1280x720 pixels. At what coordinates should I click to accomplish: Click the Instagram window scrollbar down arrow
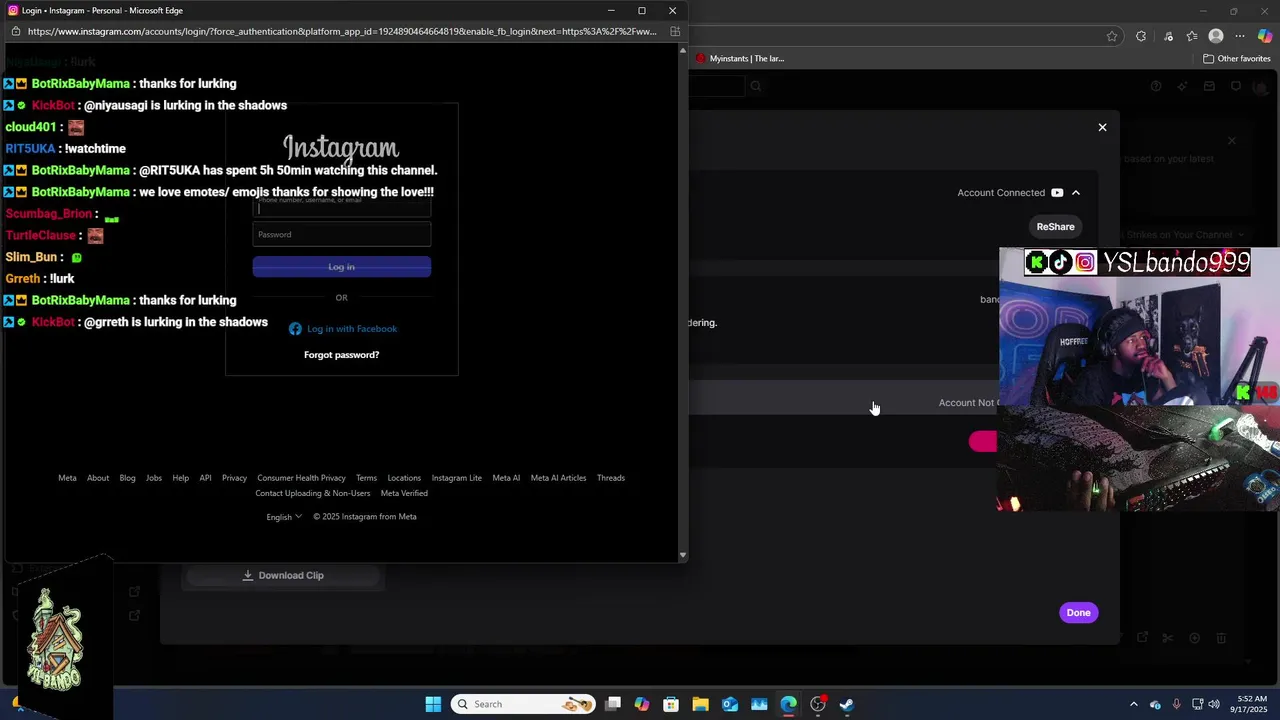click(x=683, y=555)
